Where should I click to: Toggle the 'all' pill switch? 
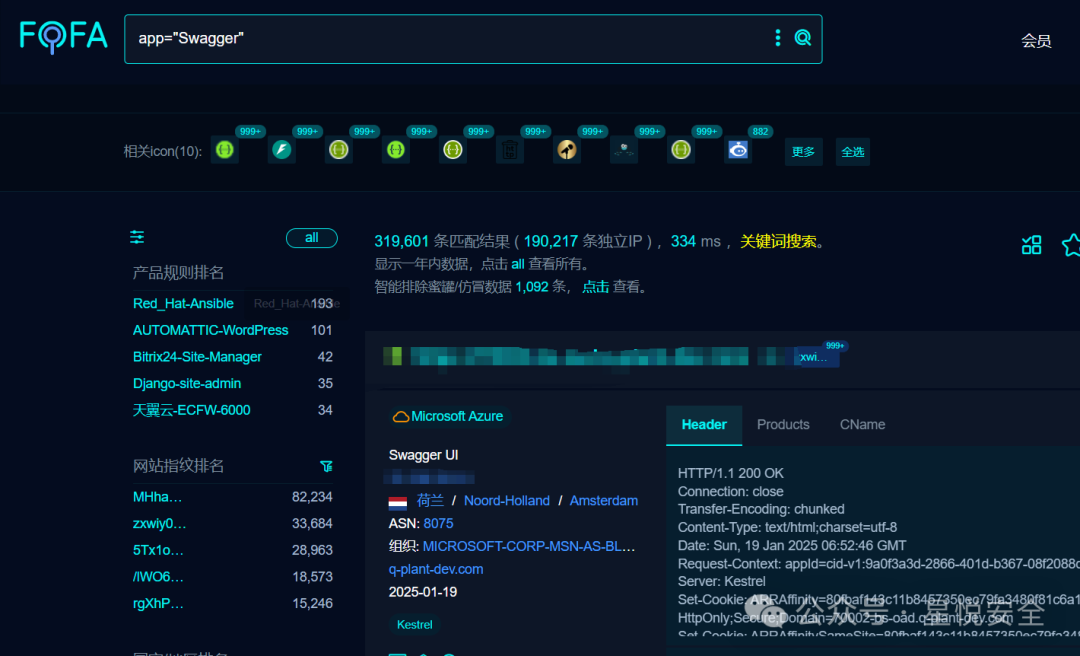[x=312, y=238]
